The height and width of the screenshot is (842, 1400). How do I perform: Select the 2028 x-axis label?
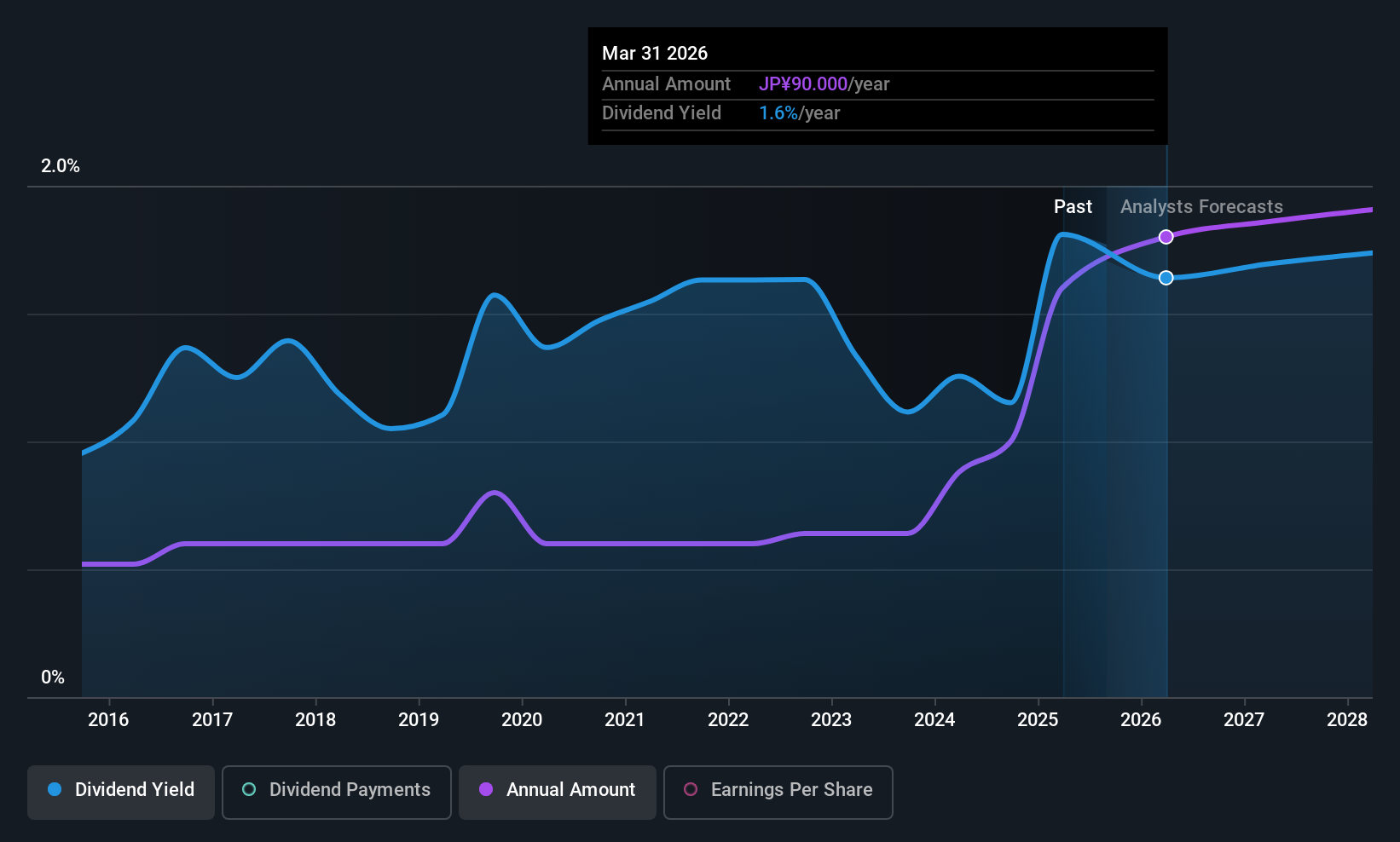[1347, 719]
